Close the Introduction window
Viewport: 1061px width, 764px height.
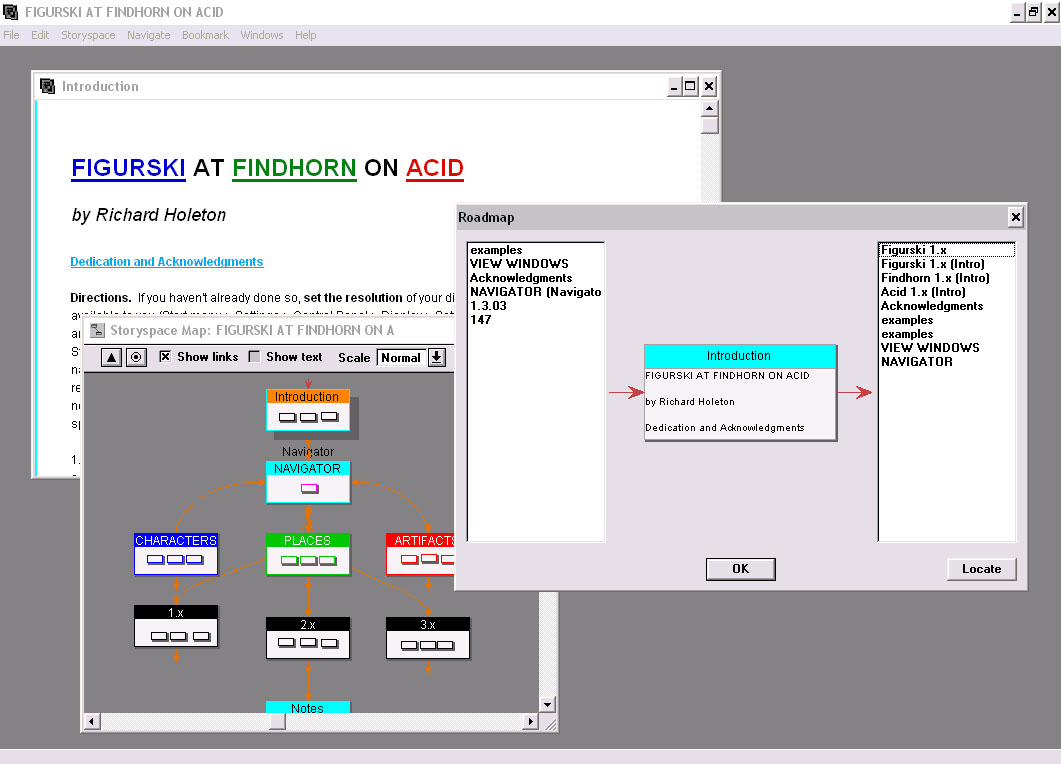(x=708, y=86)
